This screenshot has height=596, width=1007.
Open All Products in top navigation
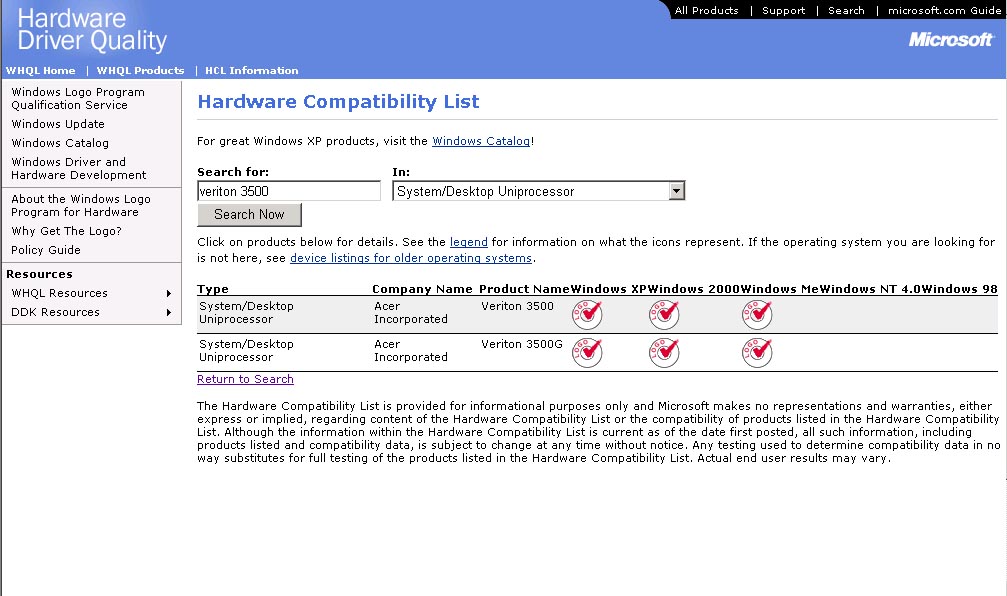tap(706, 11)
